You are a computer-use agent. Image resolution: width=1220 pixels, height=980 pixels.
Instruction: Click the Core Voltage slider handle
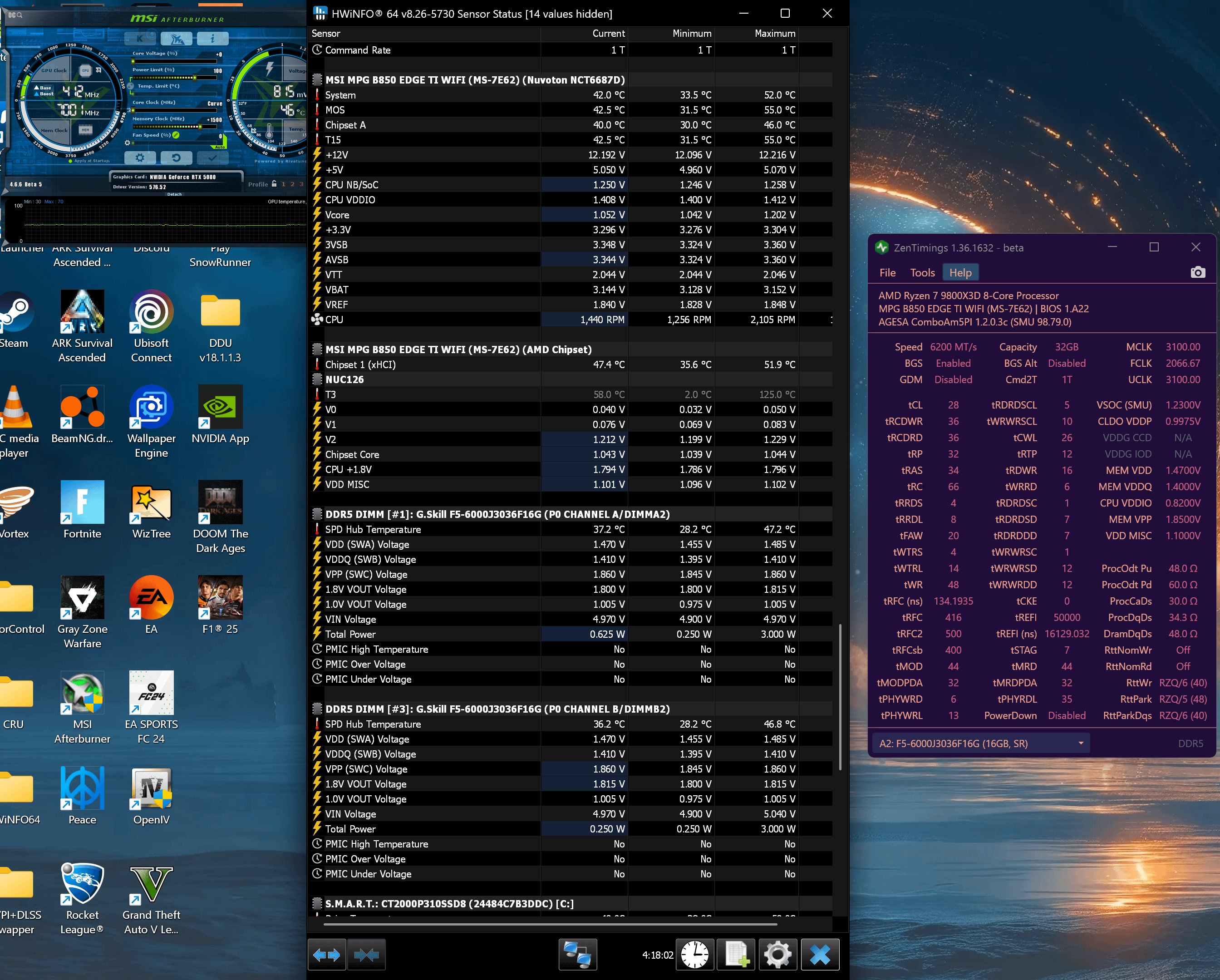click(133, 61)
